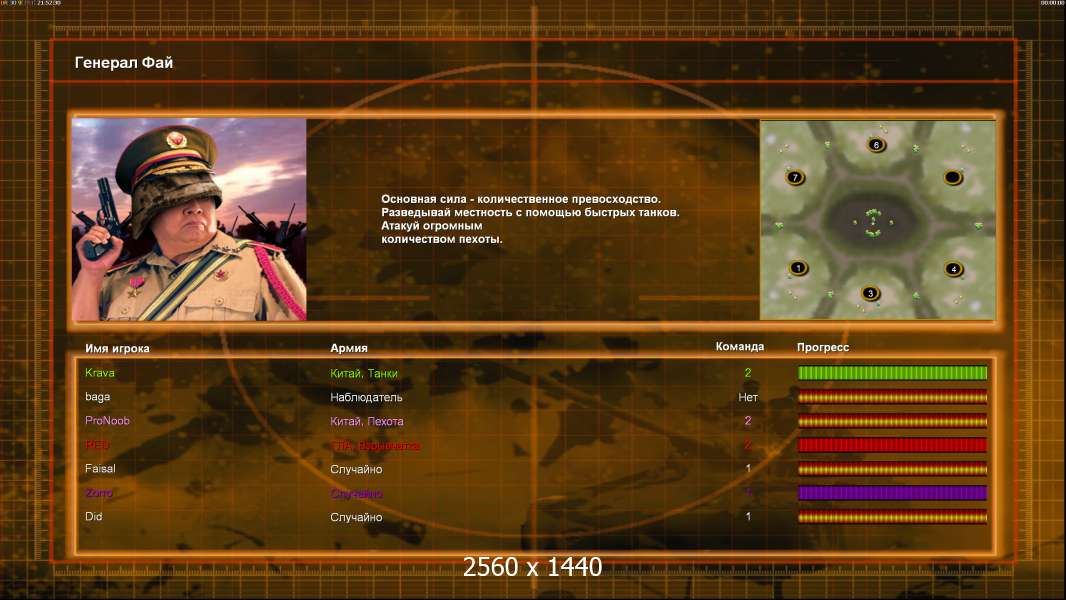
Task: Click the unnumbered black position marker on map
Action: pos(952,178)
